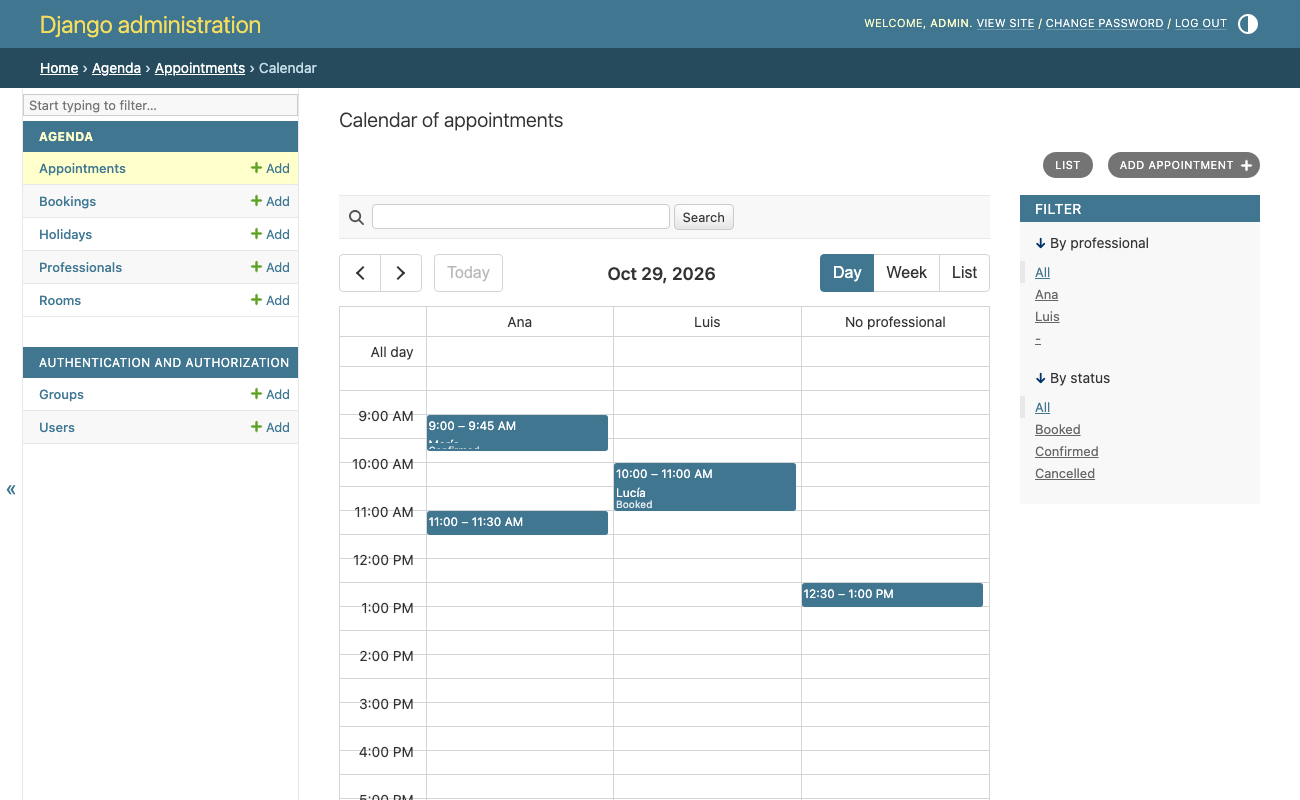The width and height of the screenshot is (1300, 800).
Task: Open the 9:00 – 9:45 AM appointment
Action: point(517,433)
